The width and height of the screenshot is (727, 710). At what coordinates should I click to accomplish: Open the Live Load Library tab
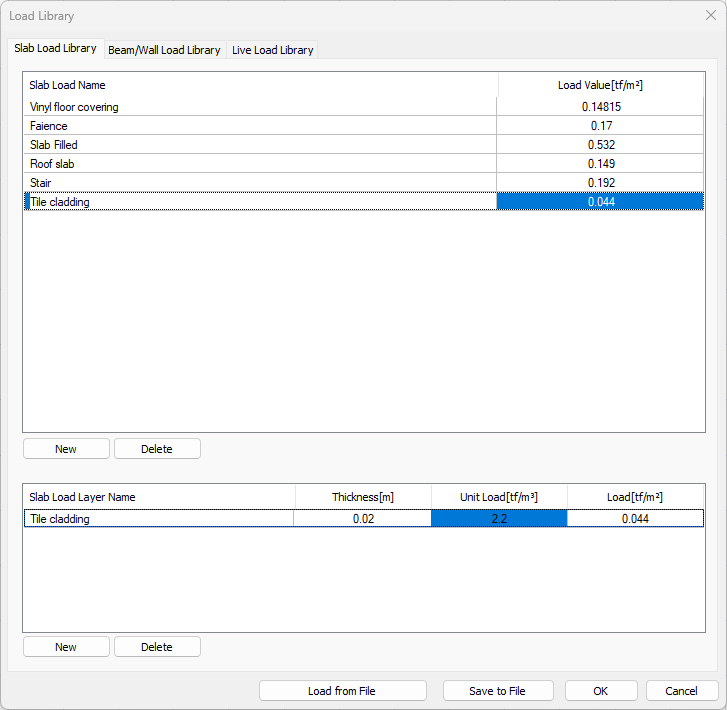pyautogui.click(x=272, y=50)
